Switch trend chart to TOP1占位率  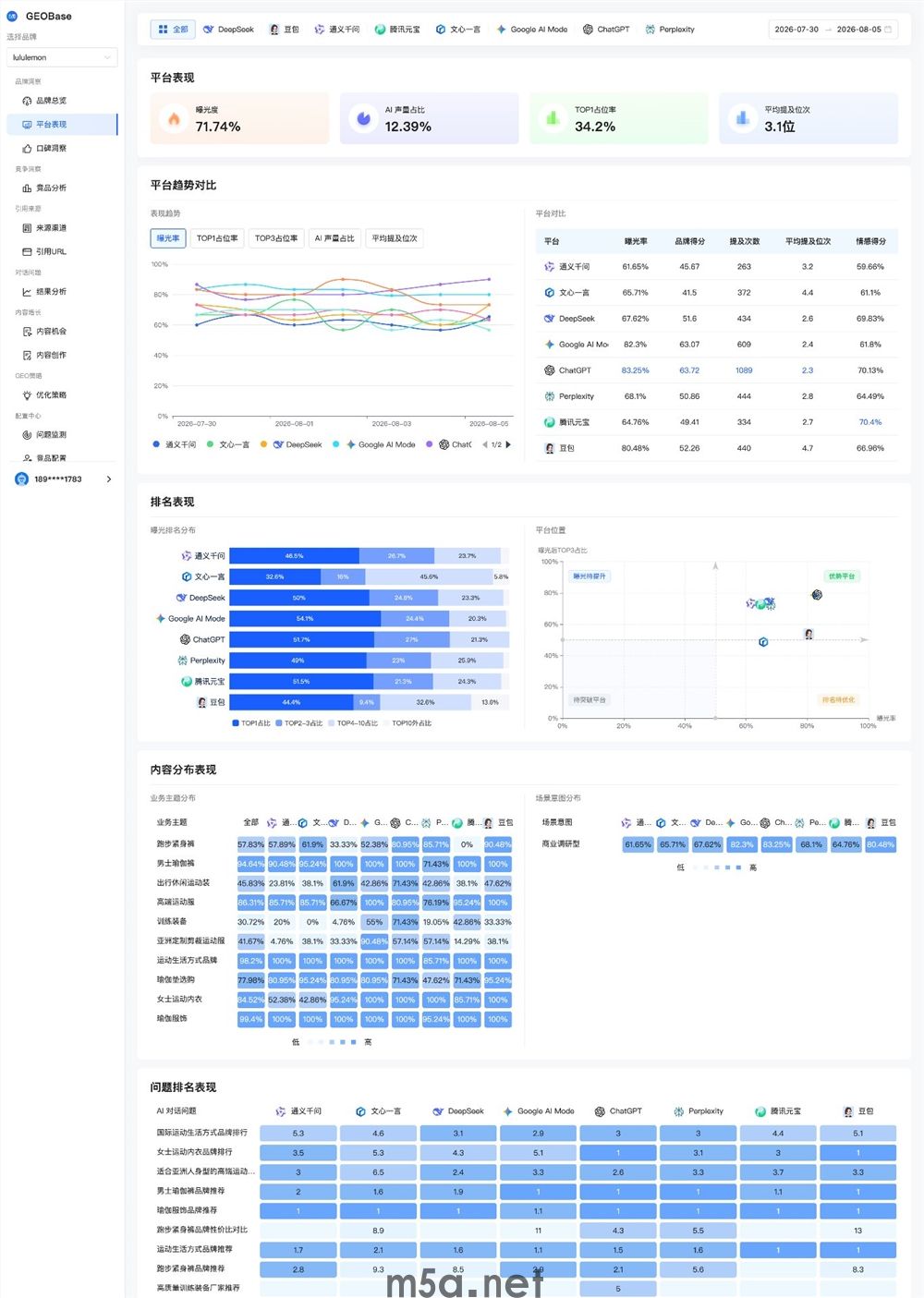point(217,238)
